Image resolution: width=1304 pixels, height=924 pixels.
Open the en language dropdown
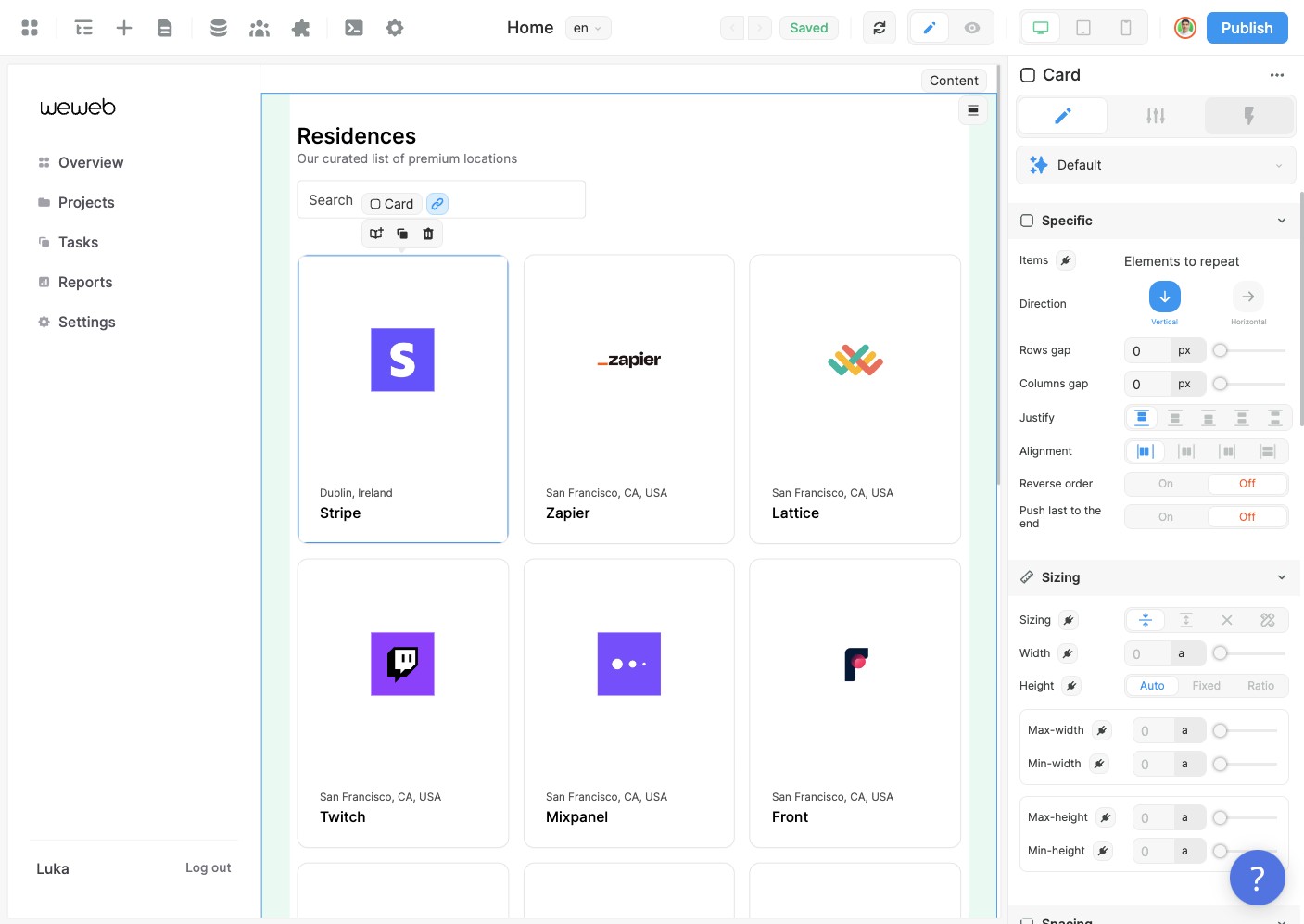pos(589,28)
